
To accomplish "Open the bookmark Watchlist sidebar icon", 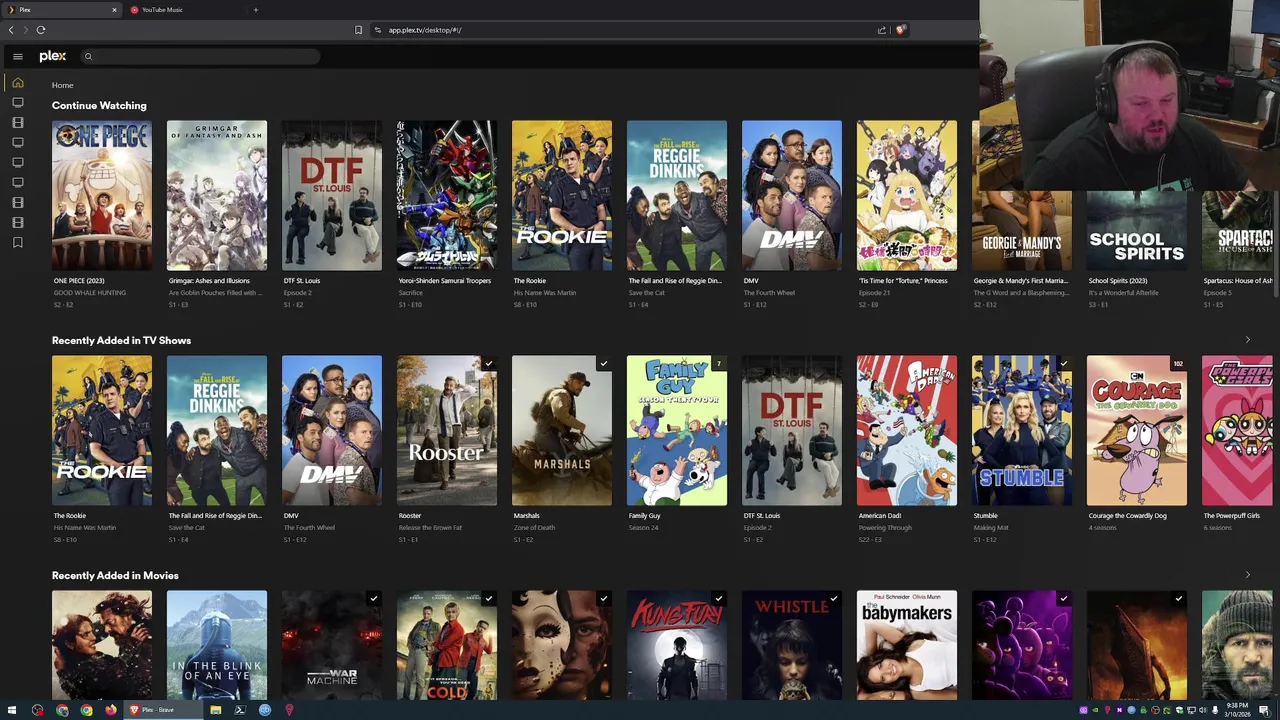I will point(17,243).
